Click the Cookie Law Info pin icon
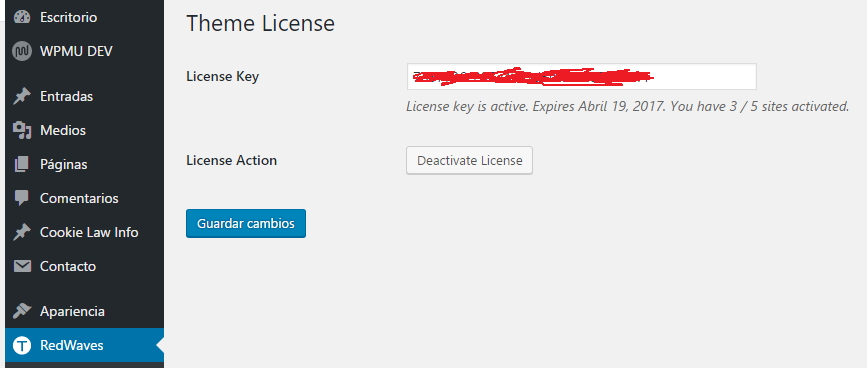The width and height of the screenshot is (867, 368). 22,233
